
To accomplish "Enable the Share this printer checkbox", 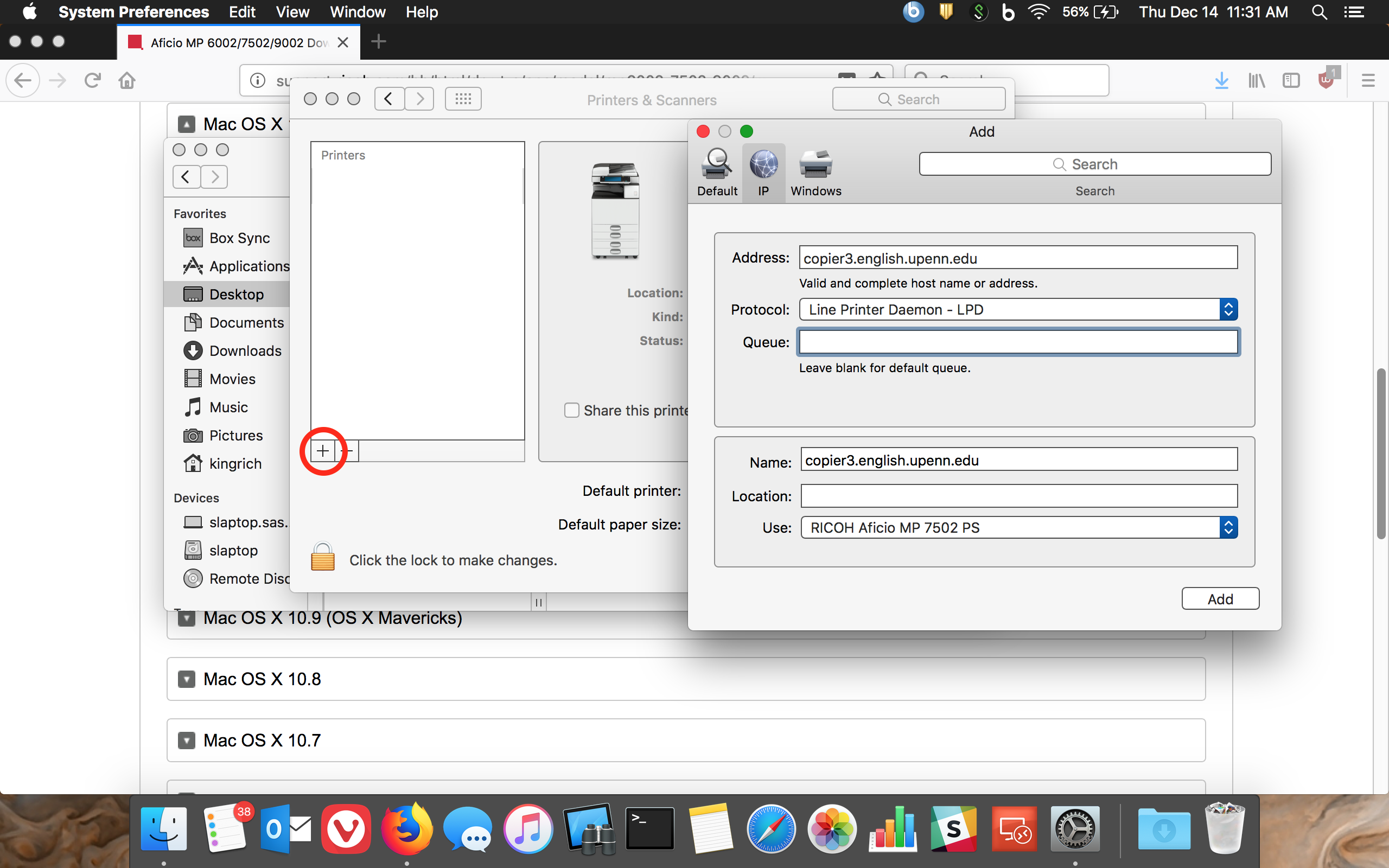I will pyautogui.click(x=571, y=410).
